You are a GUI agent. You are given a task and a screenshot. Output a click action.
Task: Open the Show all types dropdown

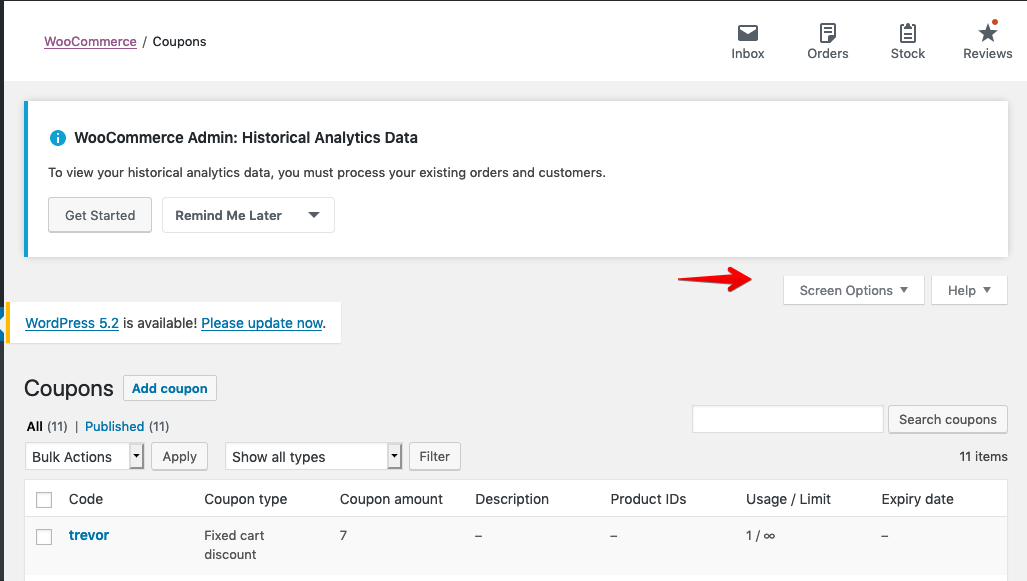[x=313, y=457]
